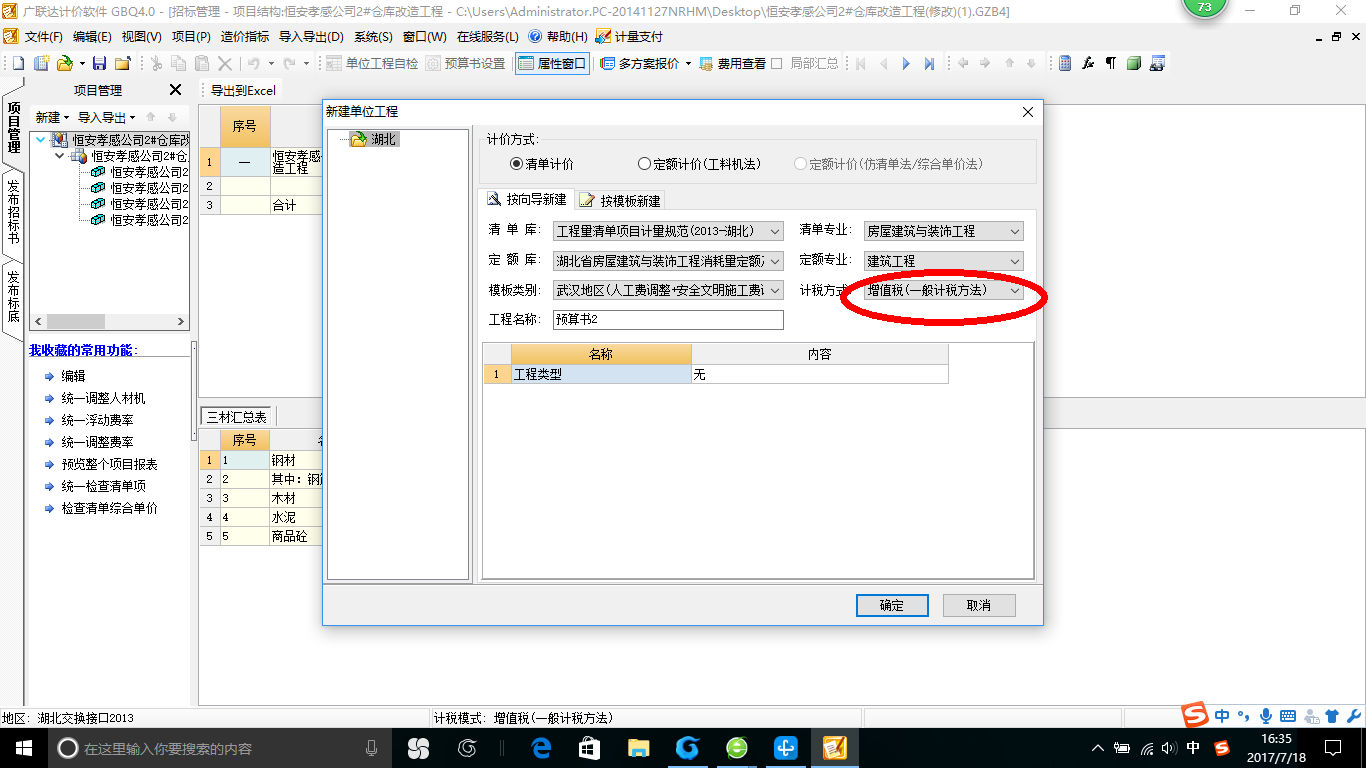
Task: Click the next record blue arrow
Action: pos(906,64)
